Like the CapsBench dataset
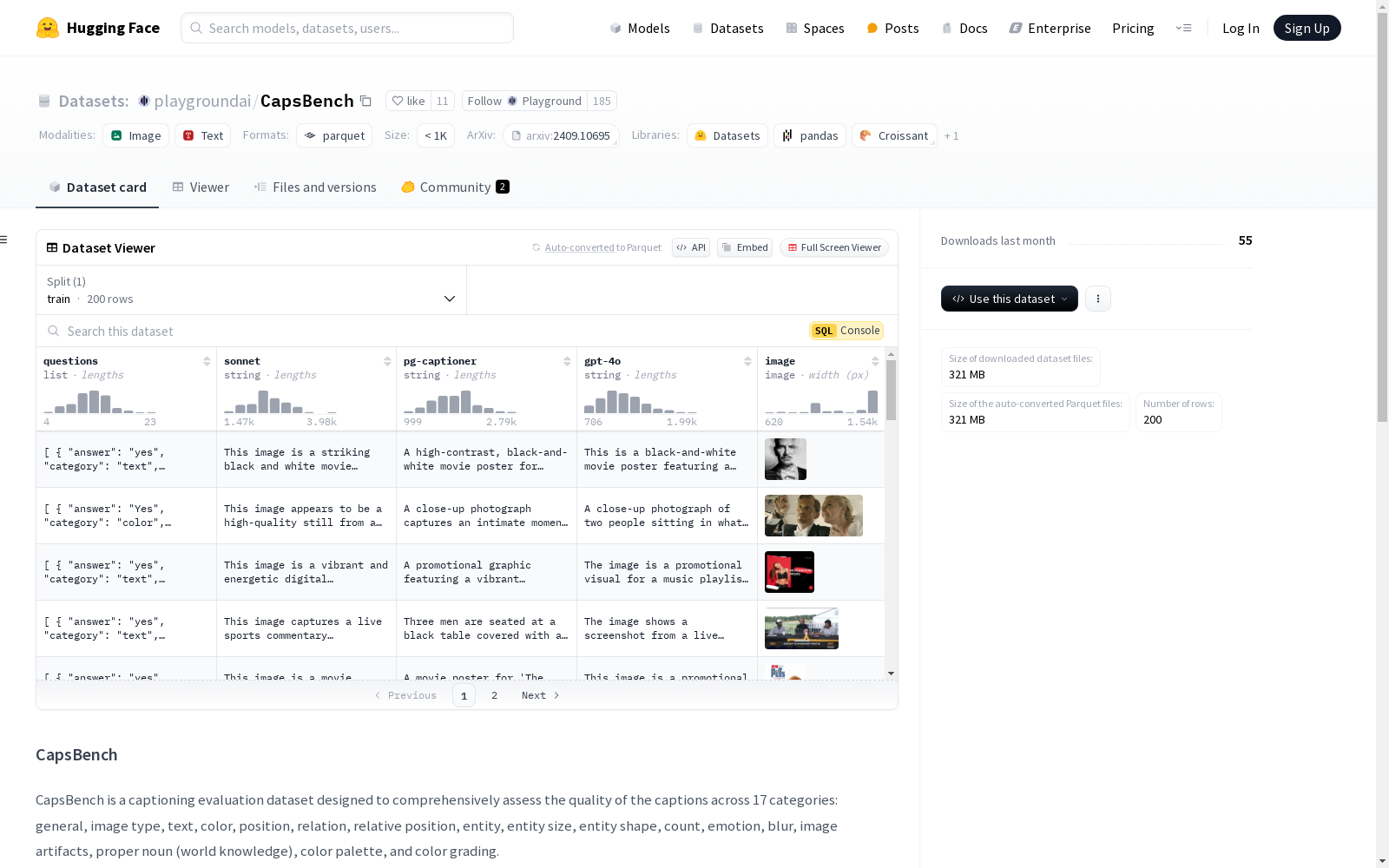Image resolution: width=1389 pixels, height=868 pixels. 408,101
